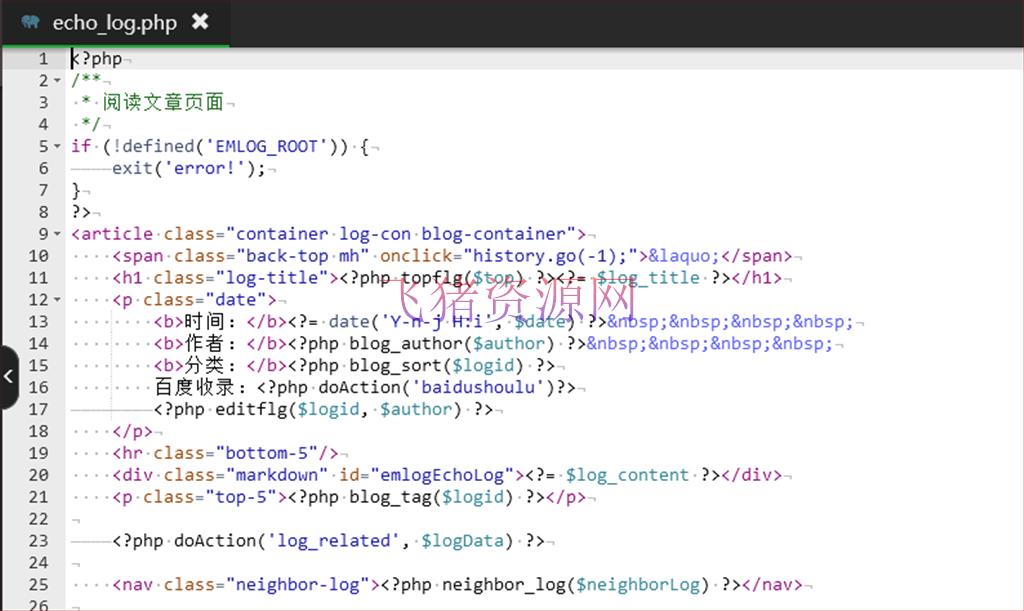
Task: Click the $log_content variable
Action: pyautogui.click(x=627, y=476)
